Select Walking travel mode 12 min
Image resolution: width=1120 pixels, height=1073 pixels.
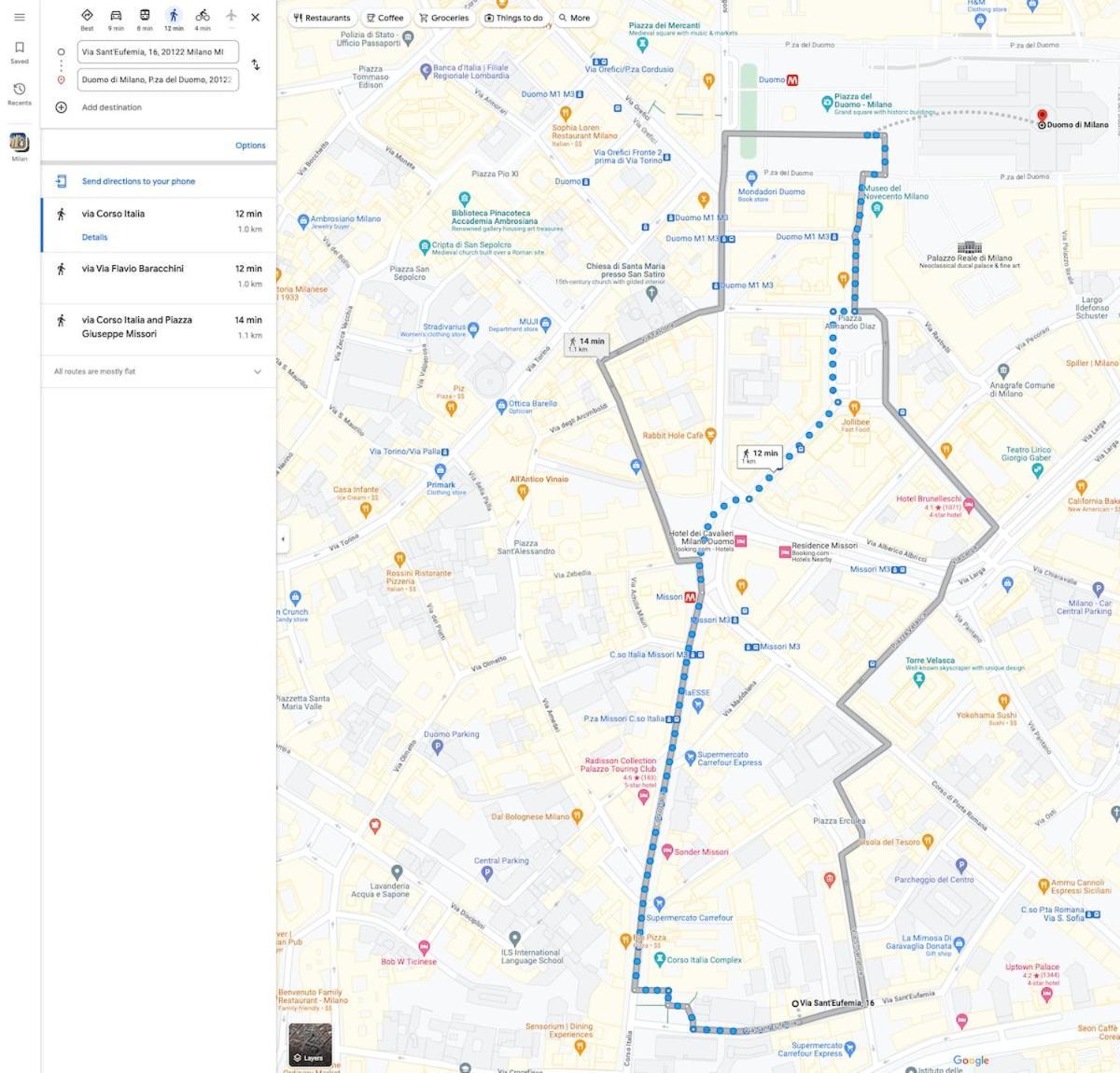(x=174, y=19)
